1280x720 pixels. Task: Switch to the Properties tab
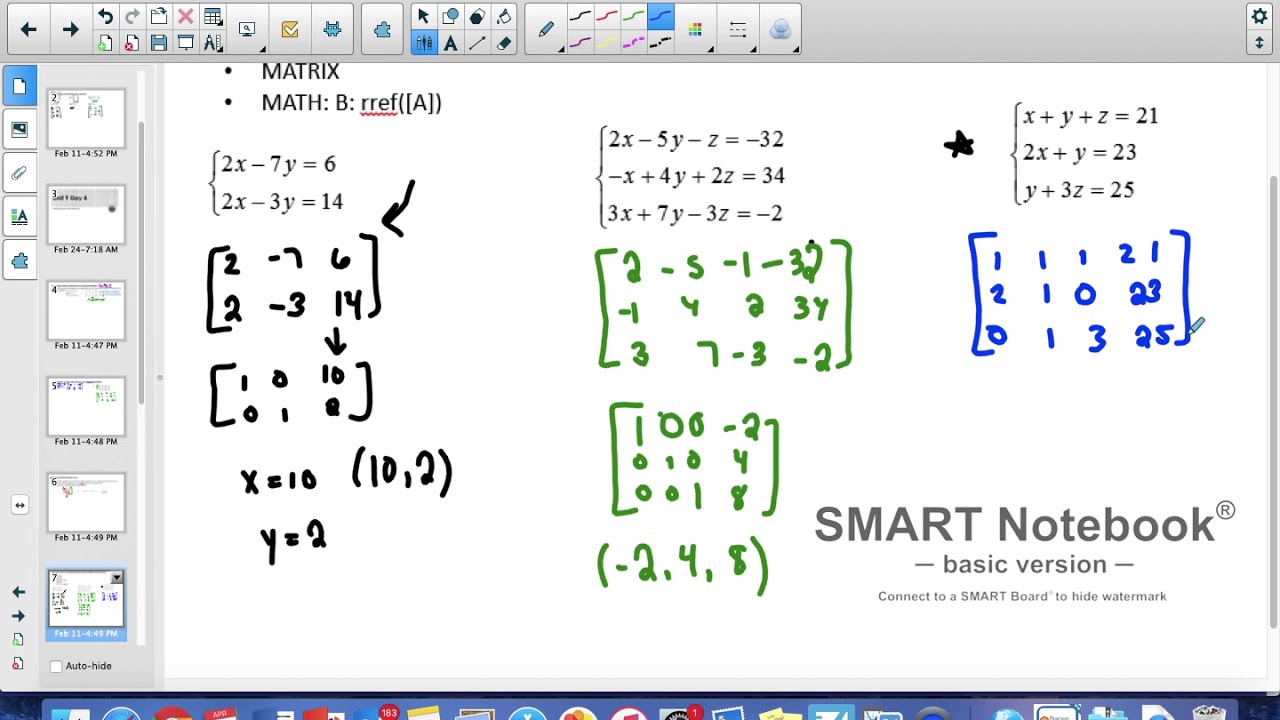[x=19, y=216]
